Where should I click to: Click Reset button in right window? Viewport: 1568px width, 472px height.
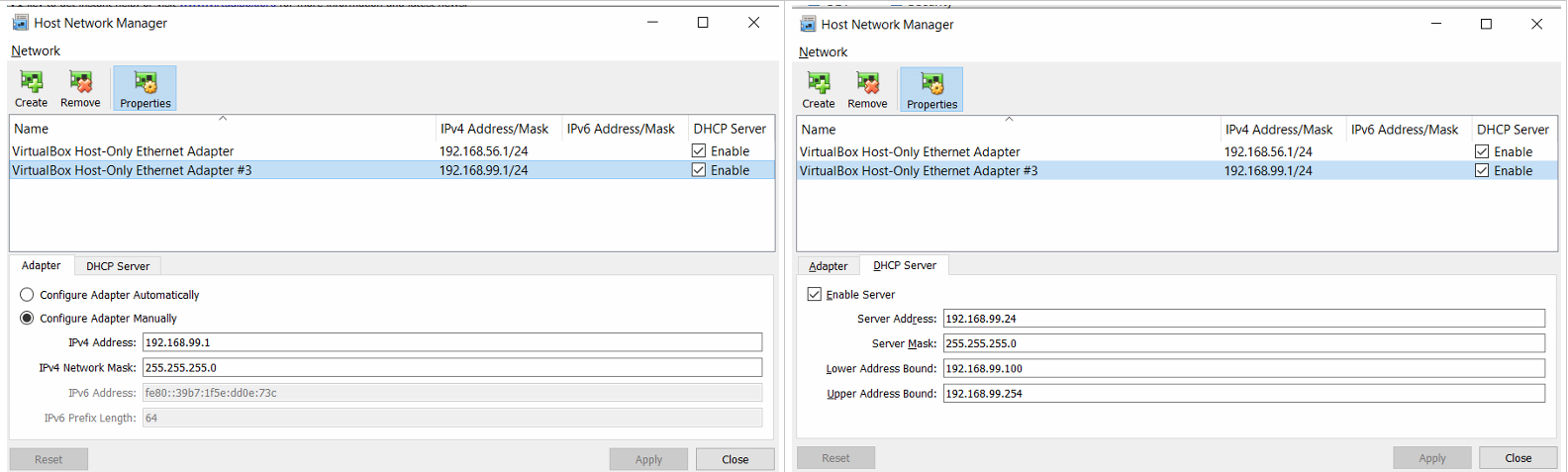[x=835, y=458]
